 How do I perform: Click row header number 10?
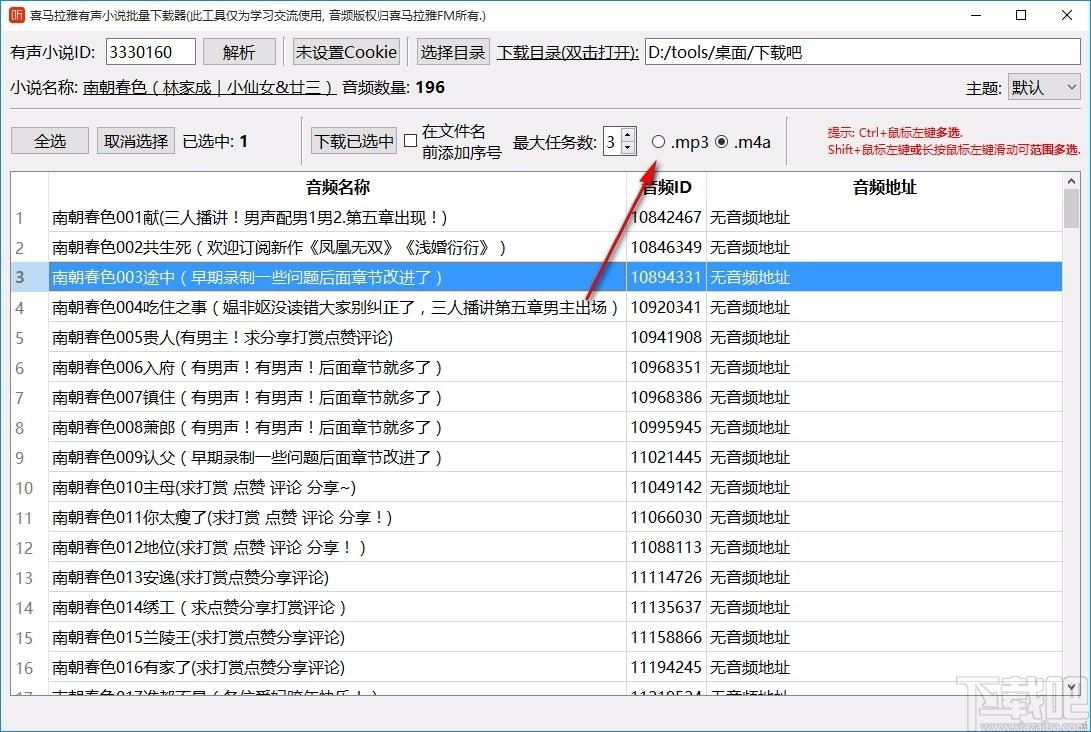click(x=29, y=488)
